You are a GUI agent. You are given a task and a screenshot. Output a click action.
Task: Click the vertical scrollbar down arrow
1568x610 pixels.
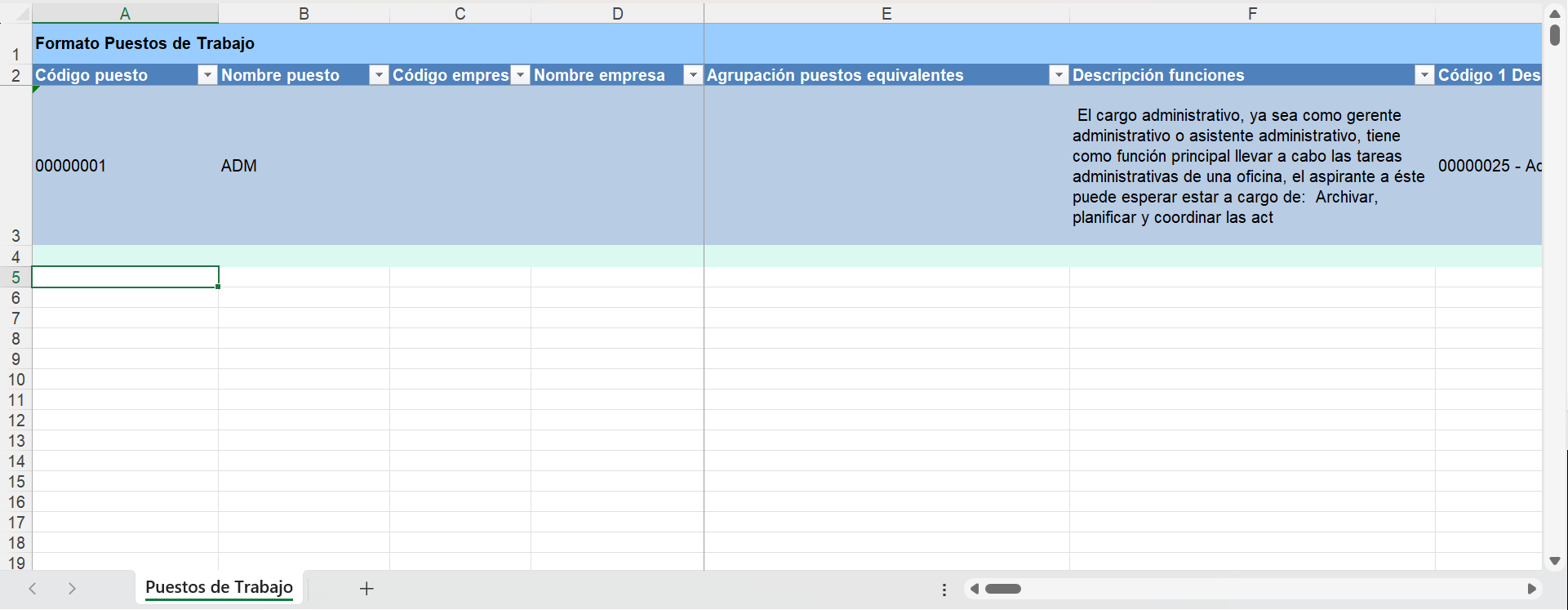(1555, 561)
